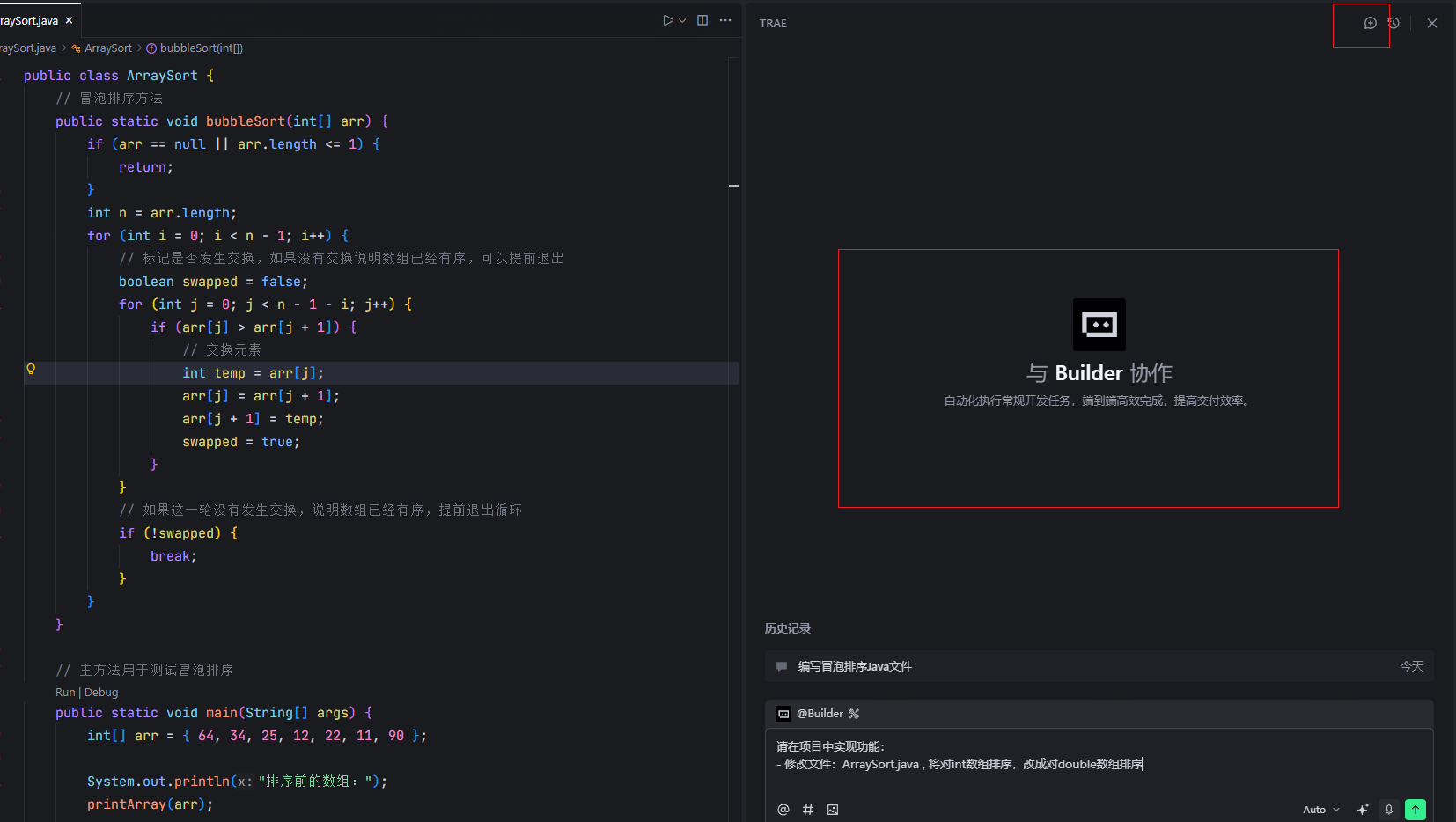Click the text 'swapped = true;'
This screenshot has width=1456, height=822.
click(241, 442)
